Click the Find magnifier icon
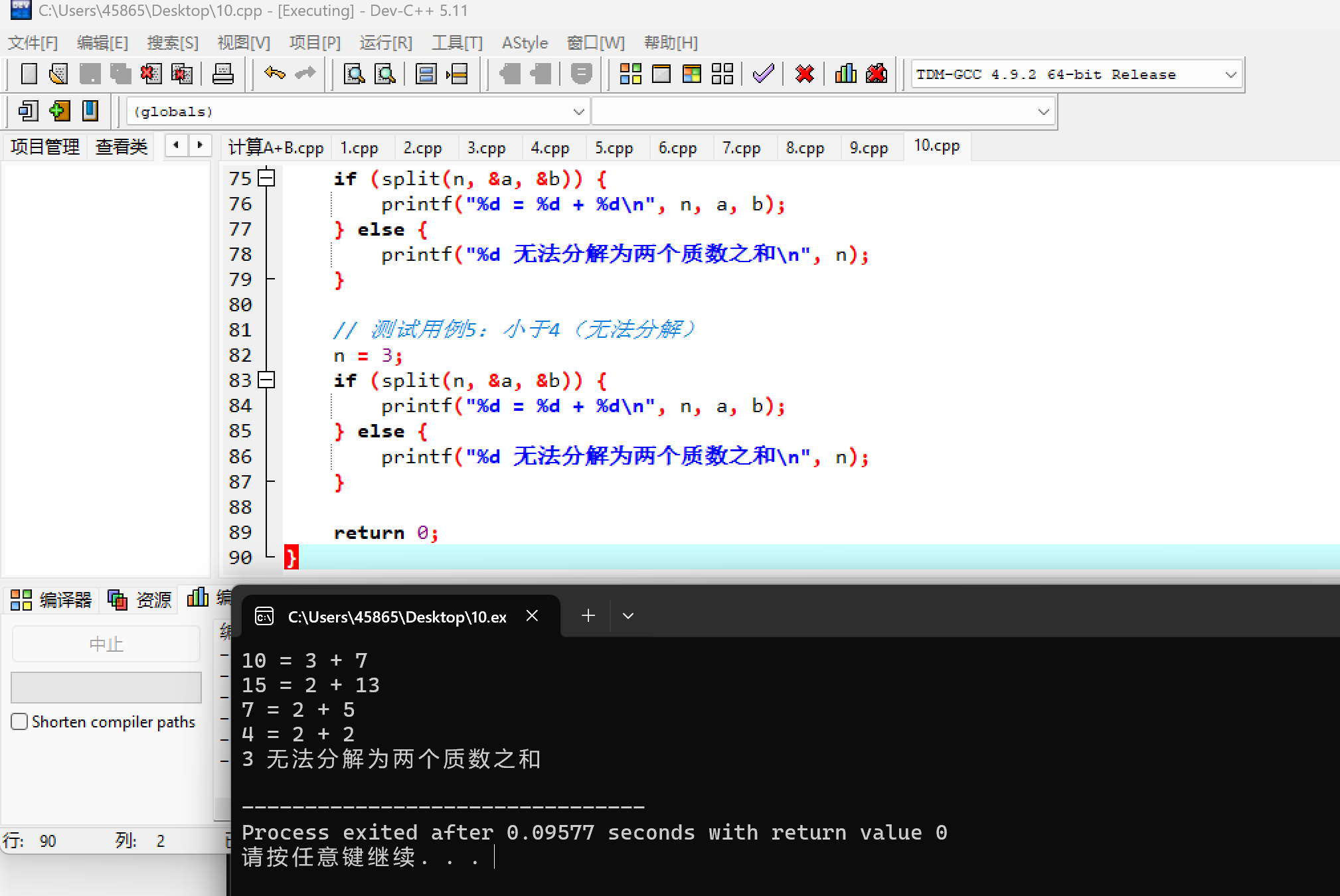1340x896 pixels. tap(354, 74)
